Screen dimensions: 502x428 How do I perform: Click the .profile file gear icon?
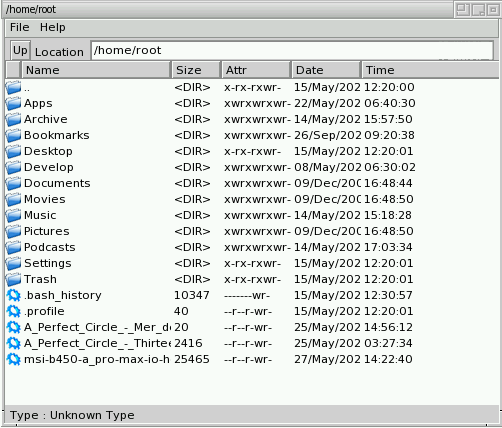coord(13,311)
